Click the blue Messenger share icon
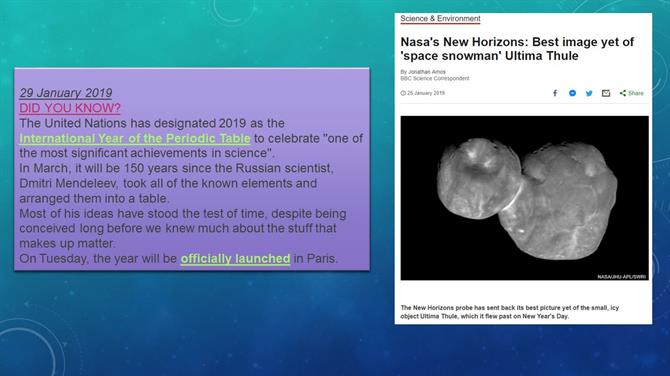This screenshot has height=376, width=670. click(x=572, y=93)
